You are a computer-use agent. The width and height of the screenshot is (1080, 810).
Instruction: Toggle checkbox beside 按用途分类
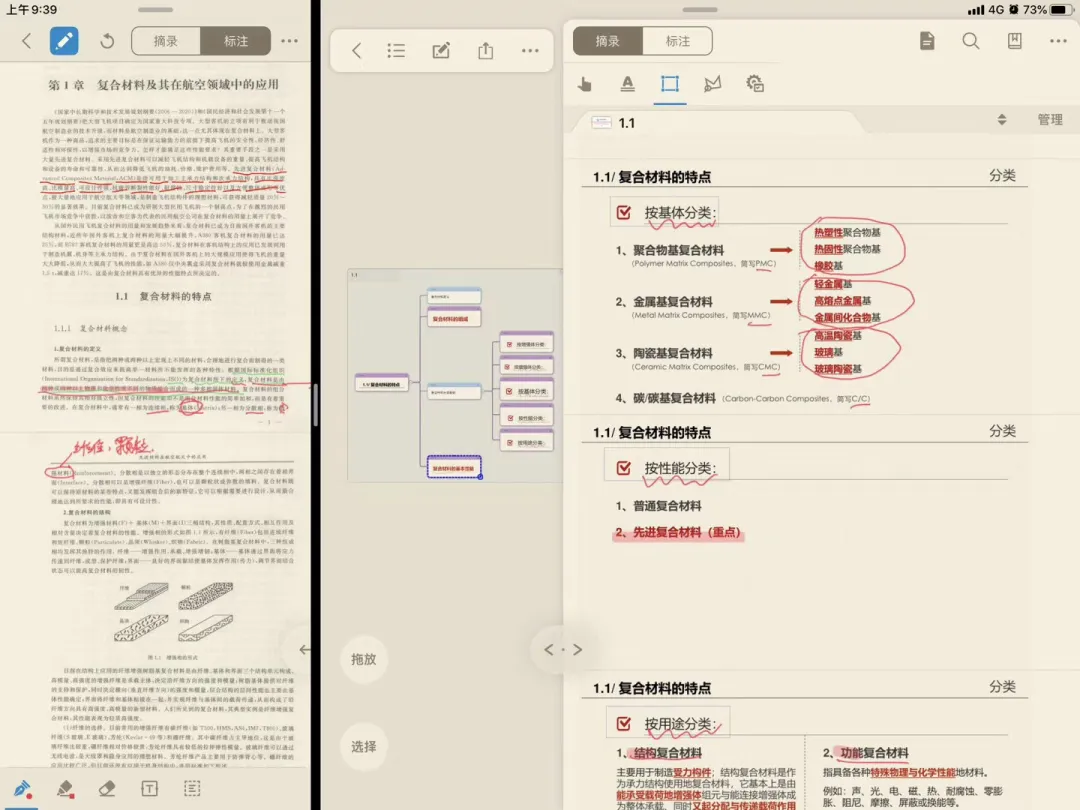click(624, 724)
